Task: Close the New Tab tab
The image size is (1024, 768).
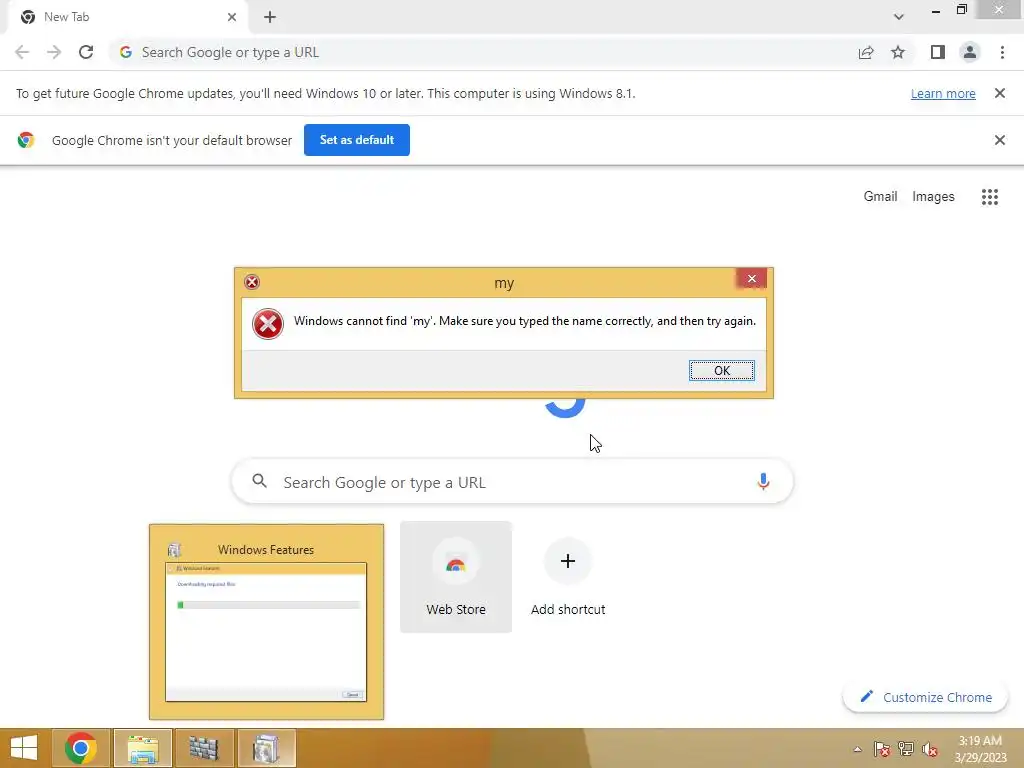Action: (232, 17)
